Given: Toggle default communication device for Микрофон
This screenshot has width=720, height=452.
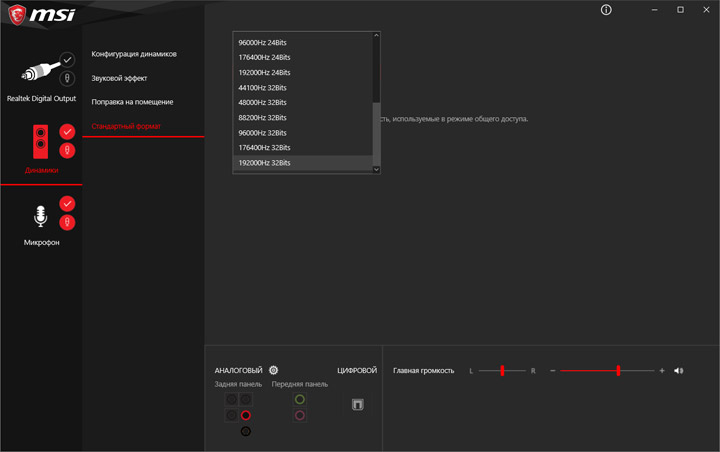Looking at the screenshot, I should [67, 222].
